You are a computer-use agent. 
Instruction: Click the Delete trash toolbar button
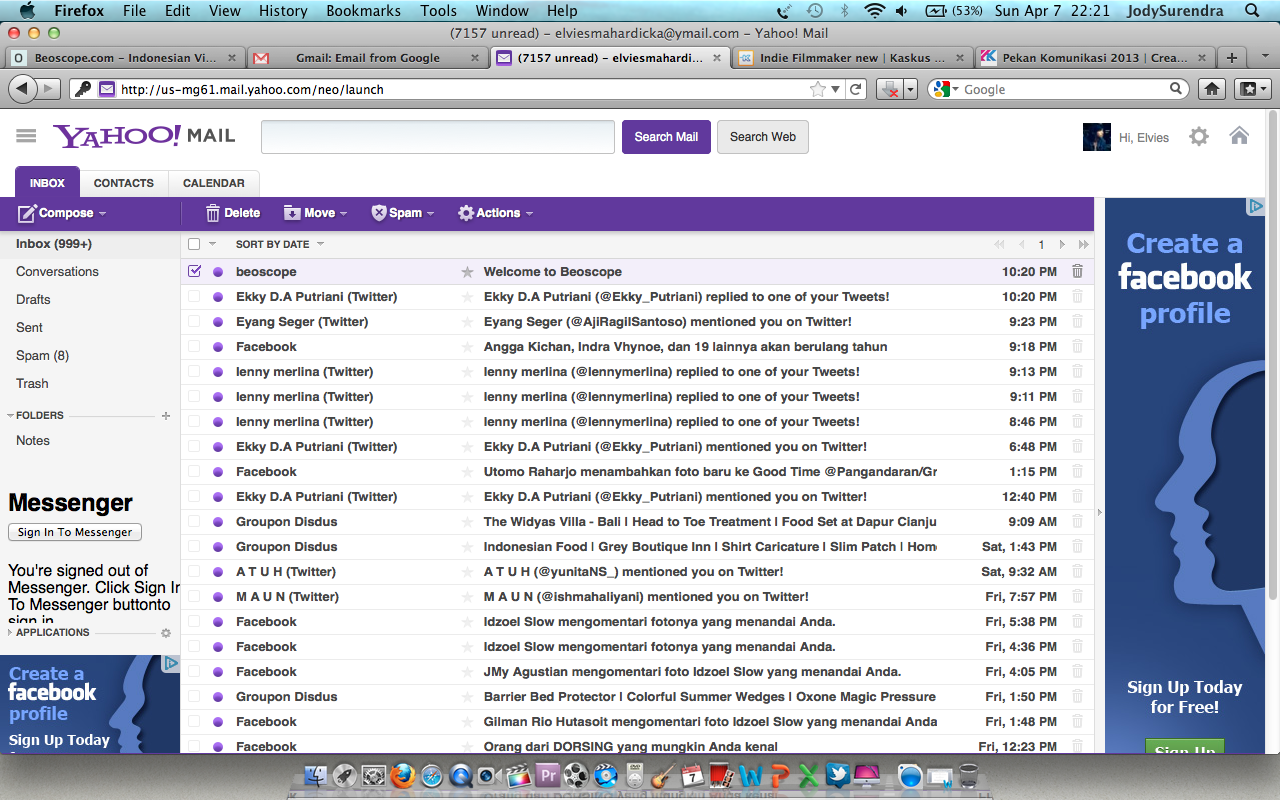tap(232, 213)
